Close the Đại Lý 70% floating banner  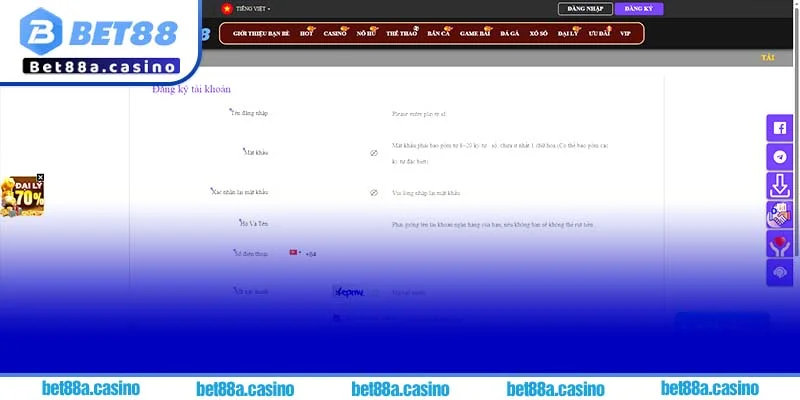pos(40,178)
